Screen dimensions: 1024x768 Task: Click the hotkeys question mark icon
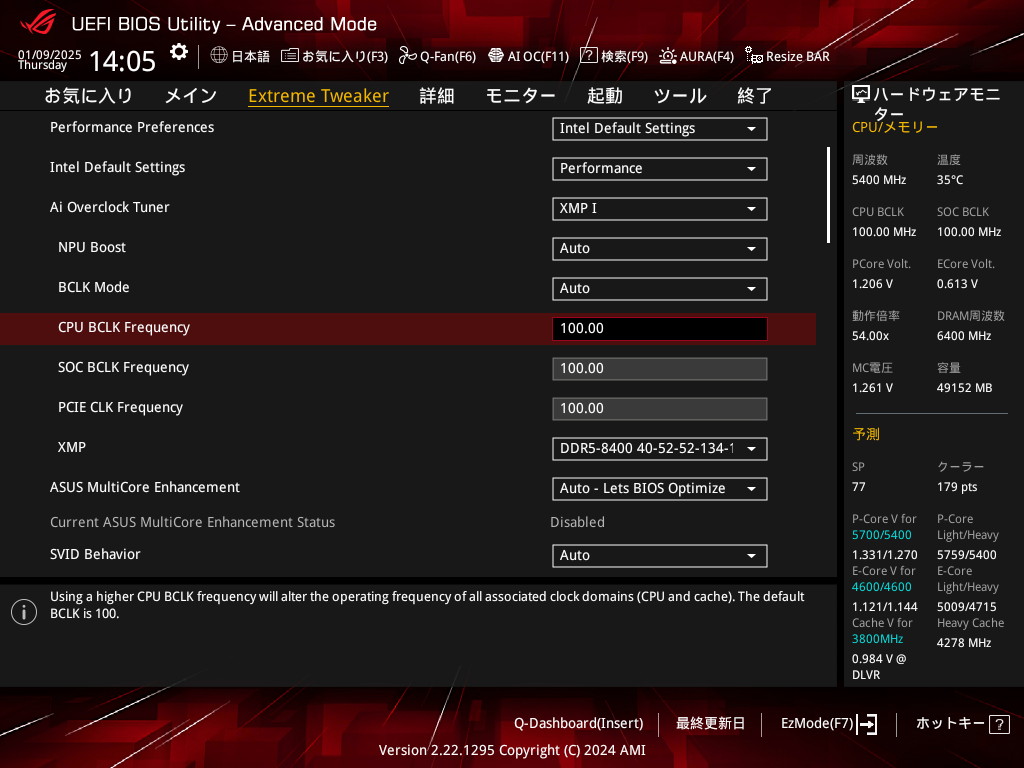[999, 724]
